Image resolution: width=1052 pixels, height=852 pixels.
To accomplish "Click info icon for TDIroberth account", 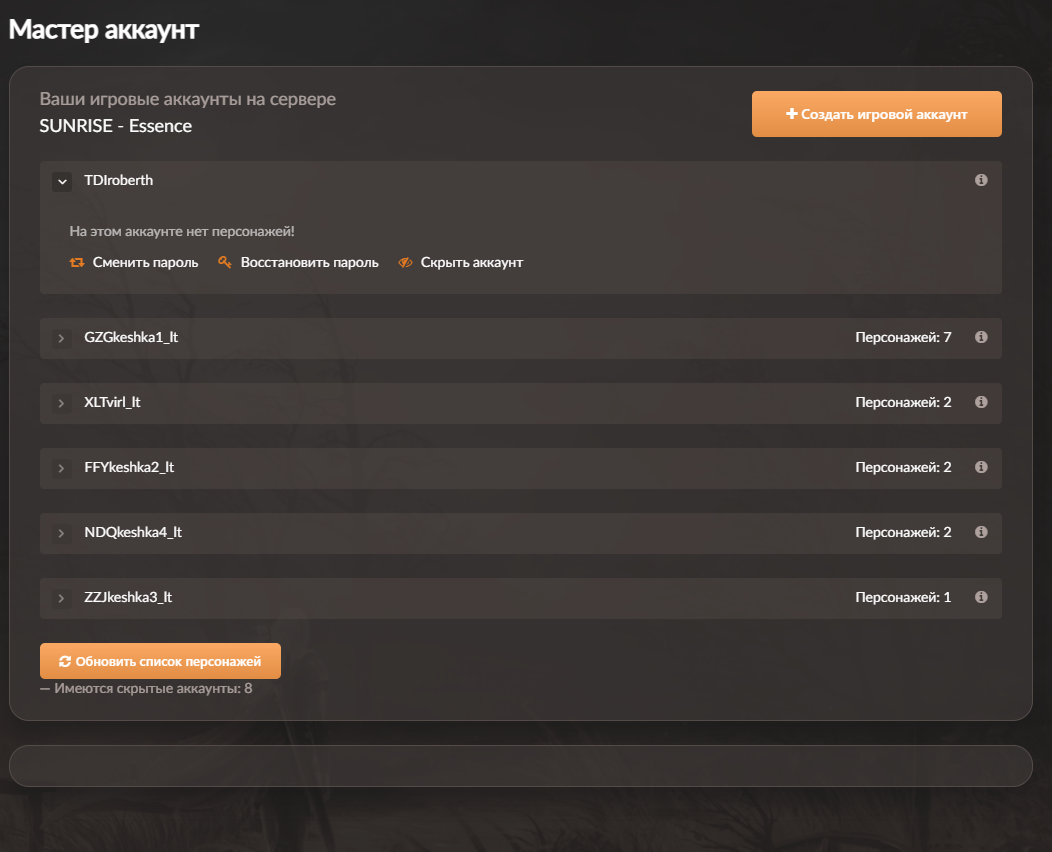I will (981, 180).
